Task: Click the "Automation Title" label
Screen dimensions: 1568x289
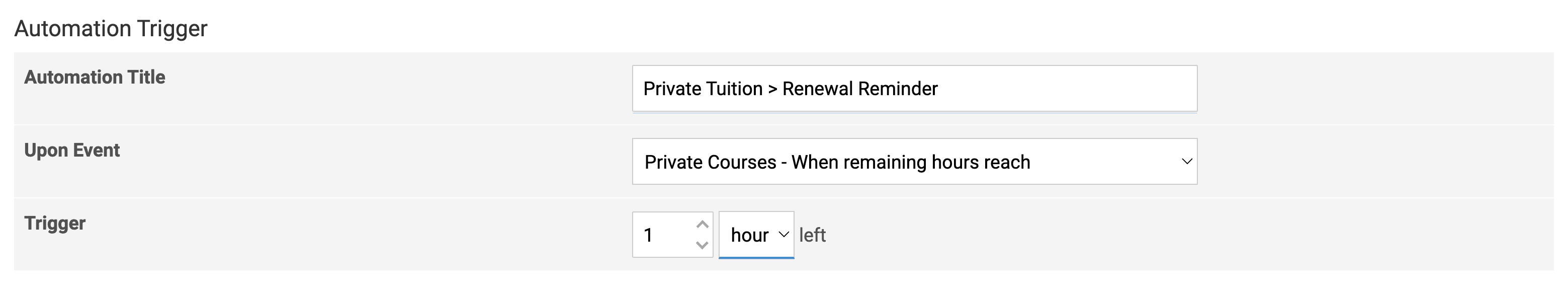Action: click(x=95, y=78)
